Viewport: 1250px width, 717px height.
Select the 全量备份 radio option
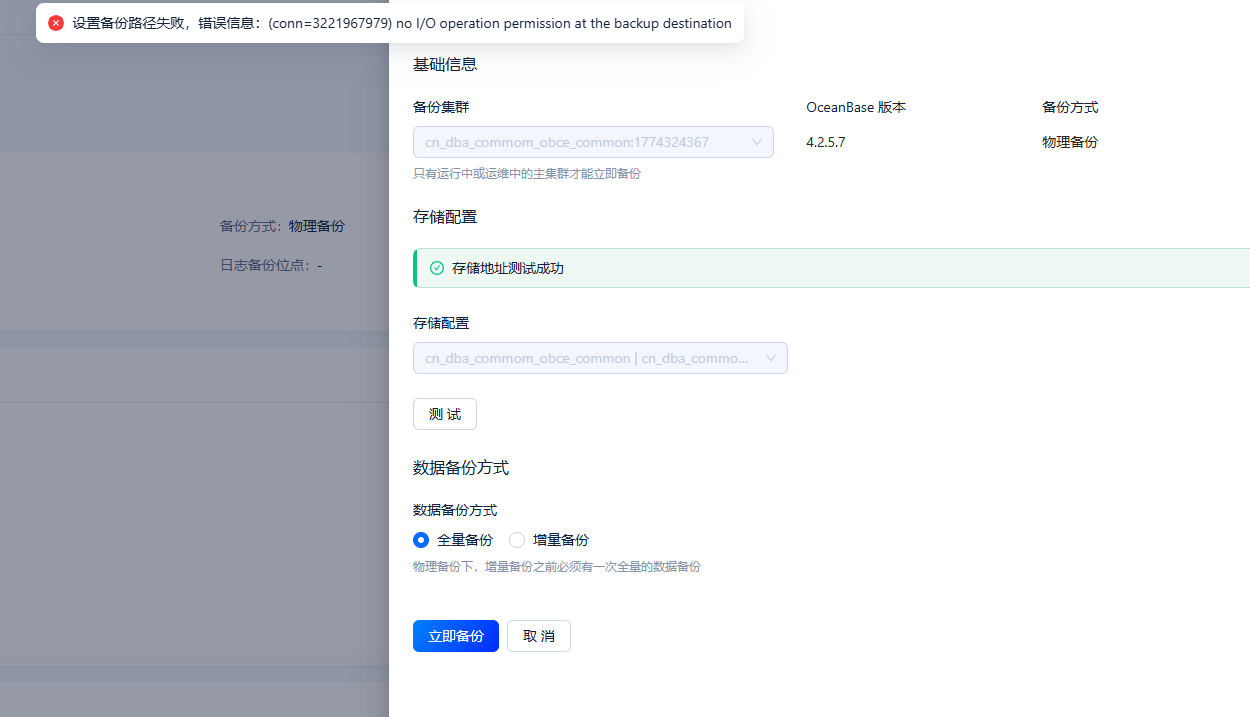tap(421, 540)
